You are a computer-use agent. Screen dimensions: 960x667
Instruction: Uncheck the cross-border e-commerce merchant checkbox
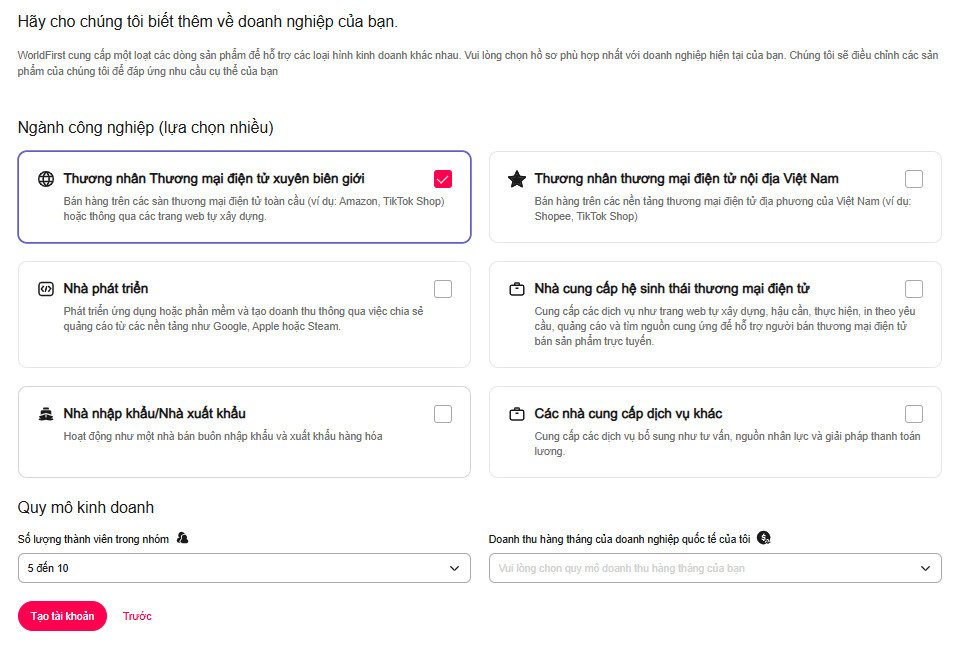(x=443, y=179)
